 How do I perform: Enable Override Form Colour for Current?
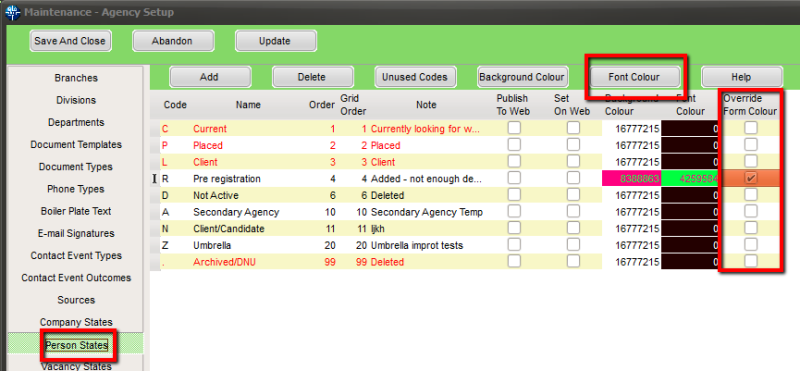(x=751, y=128)
